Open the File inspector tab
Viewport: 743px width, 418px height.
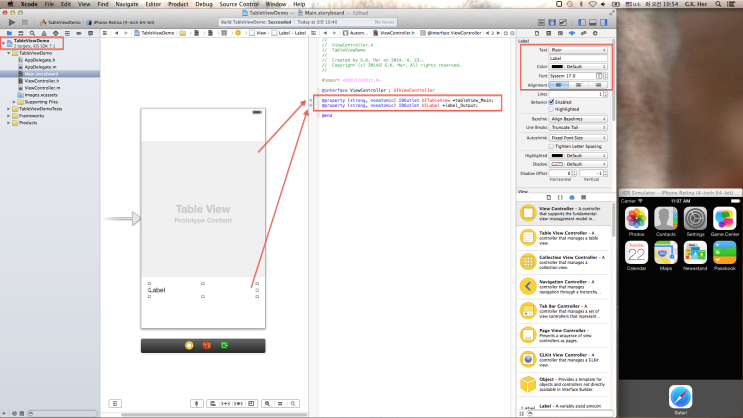[x=537, y=33]
